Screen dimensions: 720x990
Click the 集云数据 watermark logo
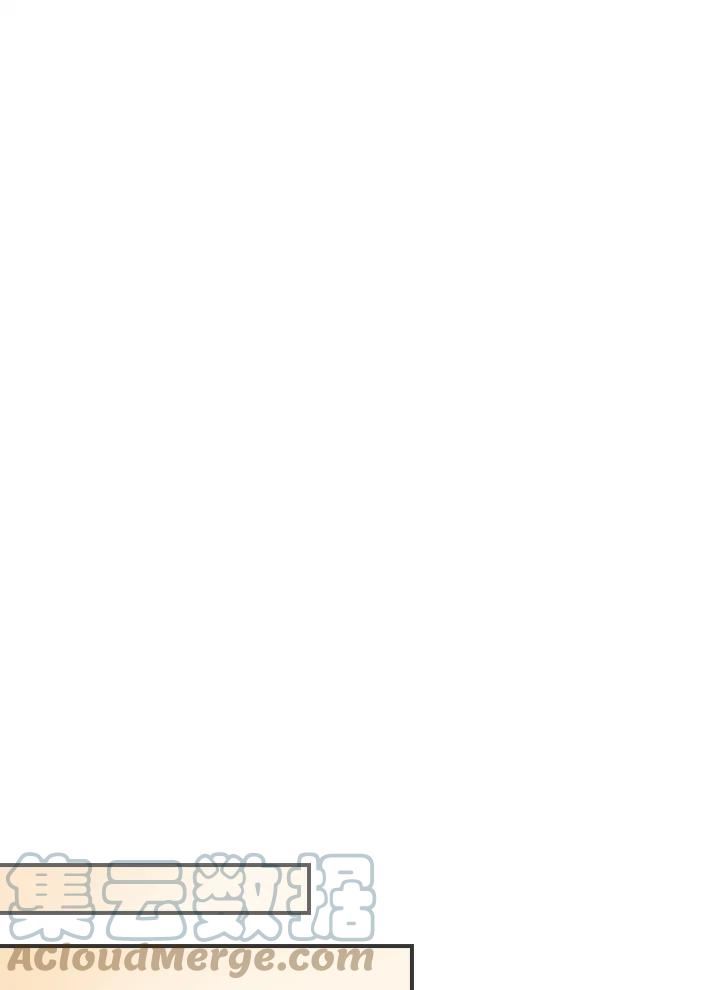191,897
